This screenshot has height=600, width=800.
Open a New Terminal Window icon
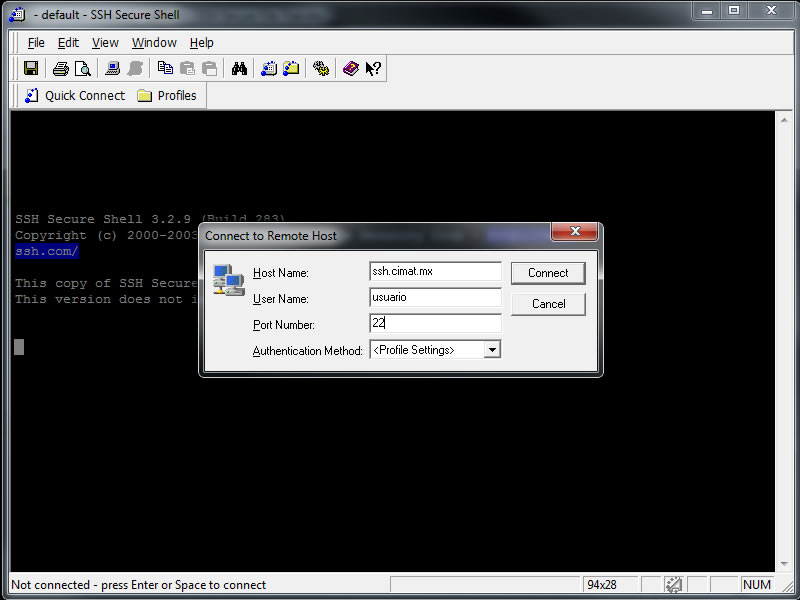click(269, 68)
